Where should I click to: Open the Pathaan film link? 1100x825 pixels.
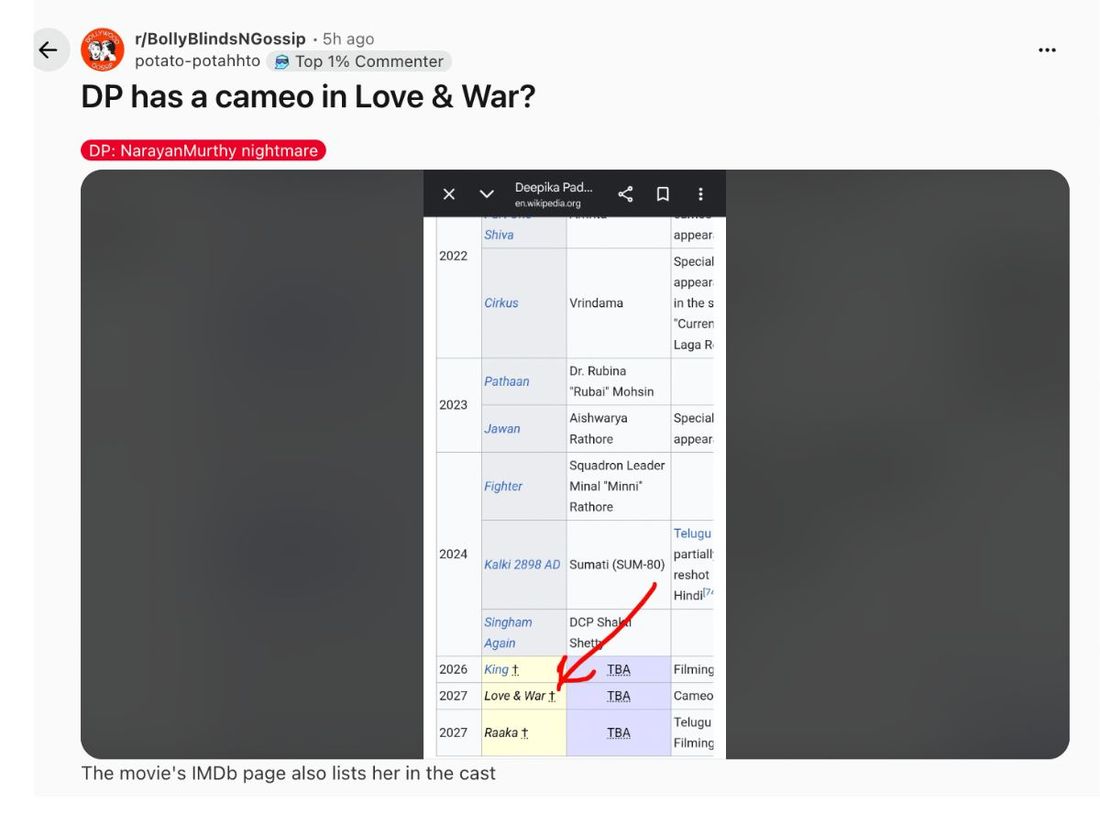pyautogui.click(x=507, y=382)
